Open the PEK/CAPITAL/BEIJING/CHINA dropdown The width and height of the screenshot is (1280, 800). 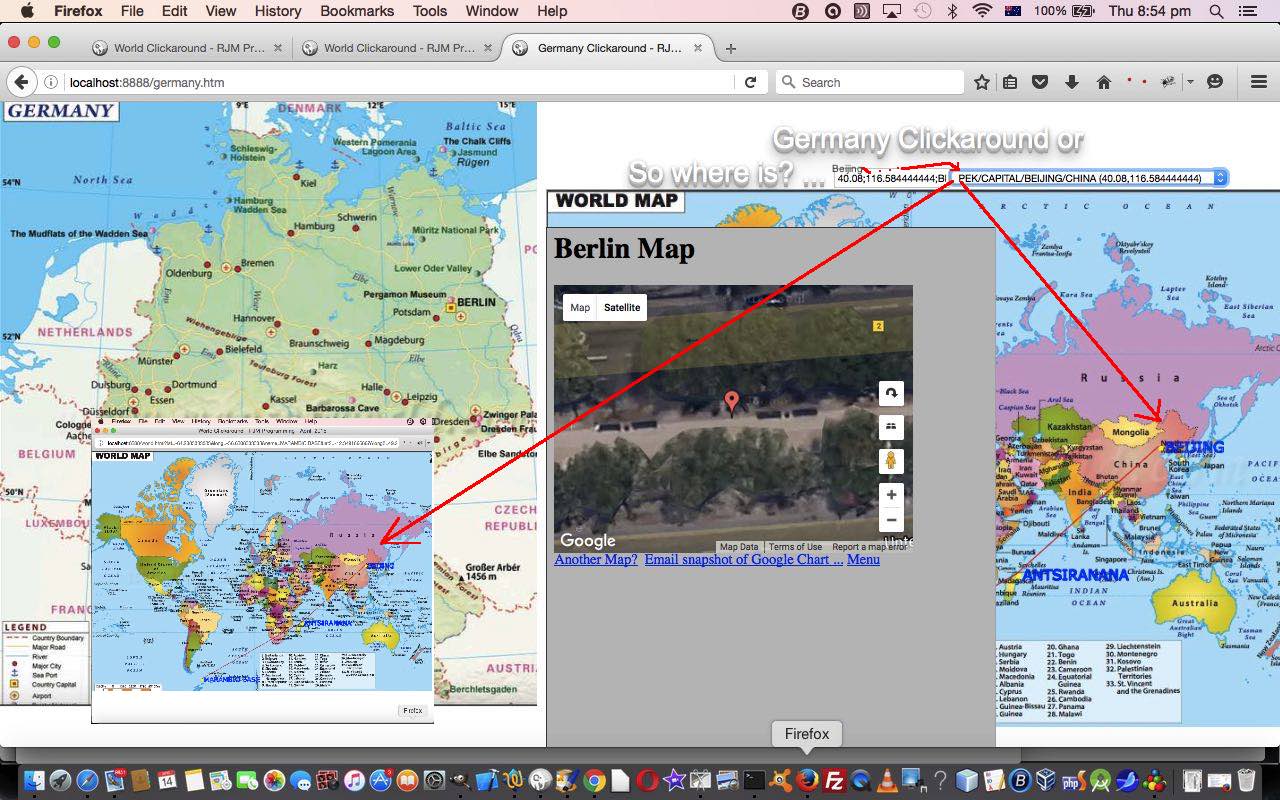(x=1088, y=178)
